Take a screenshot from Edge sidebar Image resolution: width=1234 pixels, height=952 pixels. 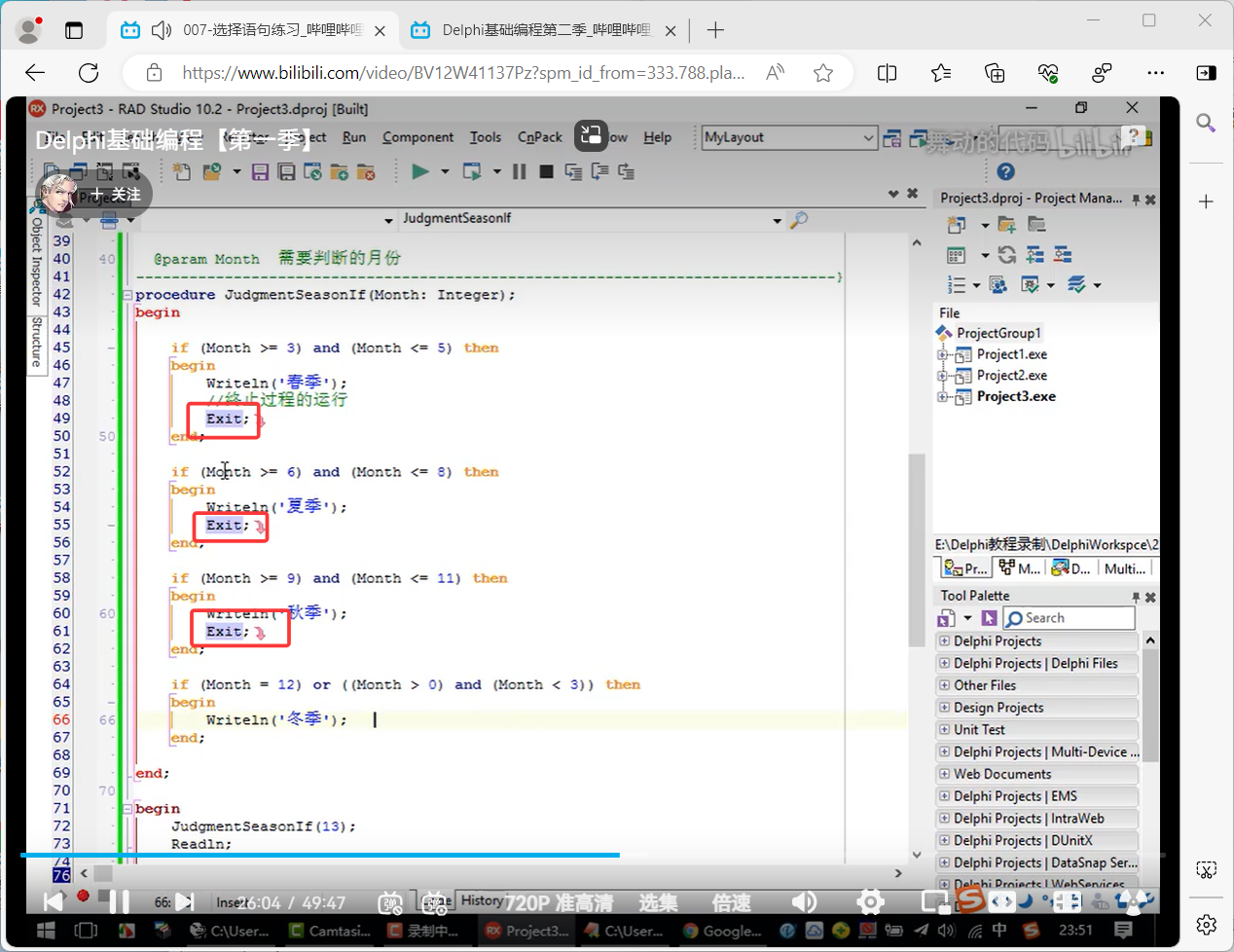1206,869
